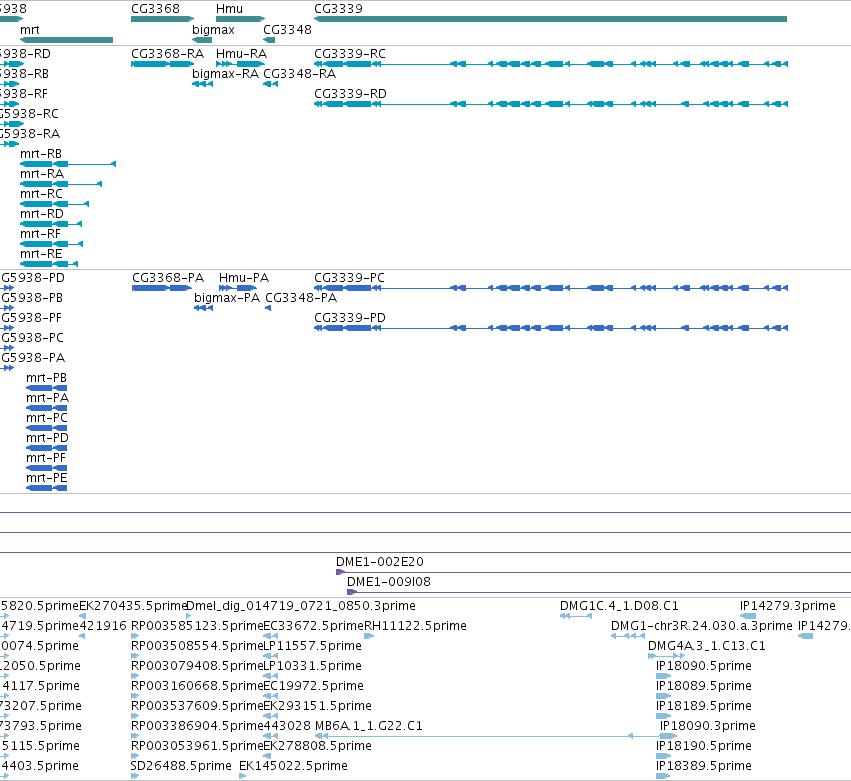Select EST RP003053961.5prime
The height and width of the screenshot is (781, 851).
tap(135, 757)
